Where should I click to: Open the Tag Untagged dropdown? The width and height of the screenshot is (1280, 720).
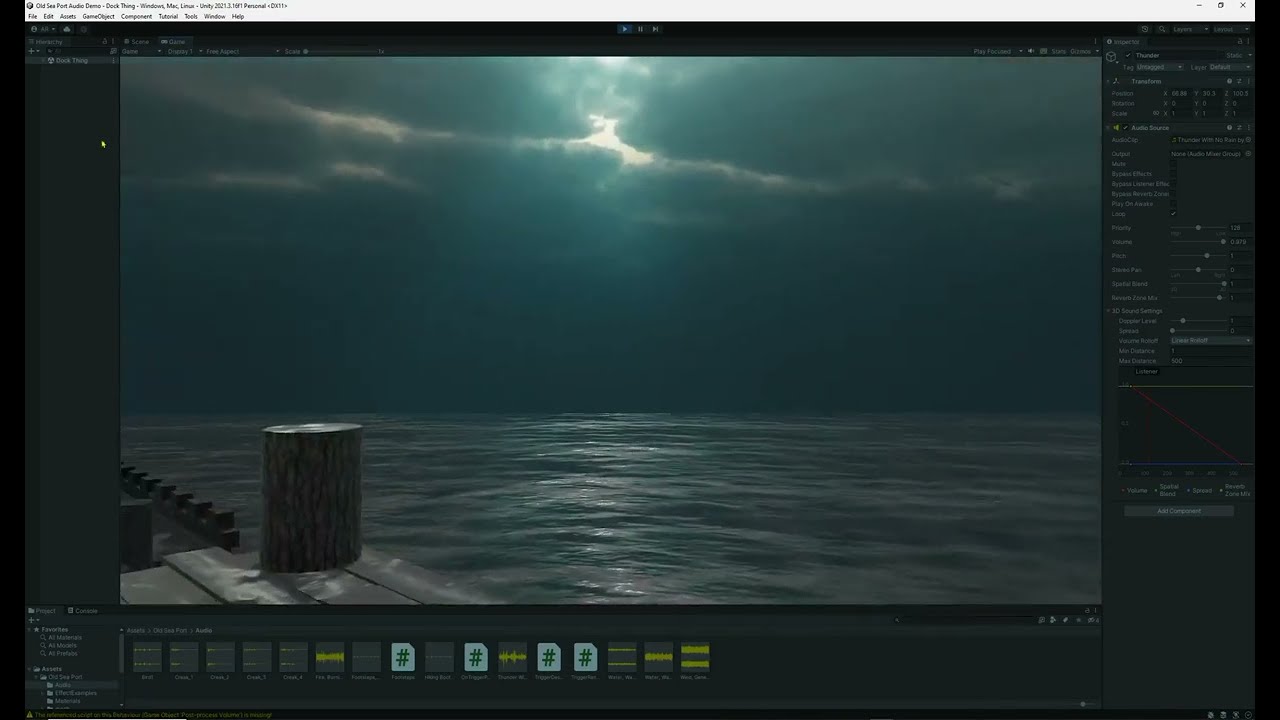click(1160, 67)
